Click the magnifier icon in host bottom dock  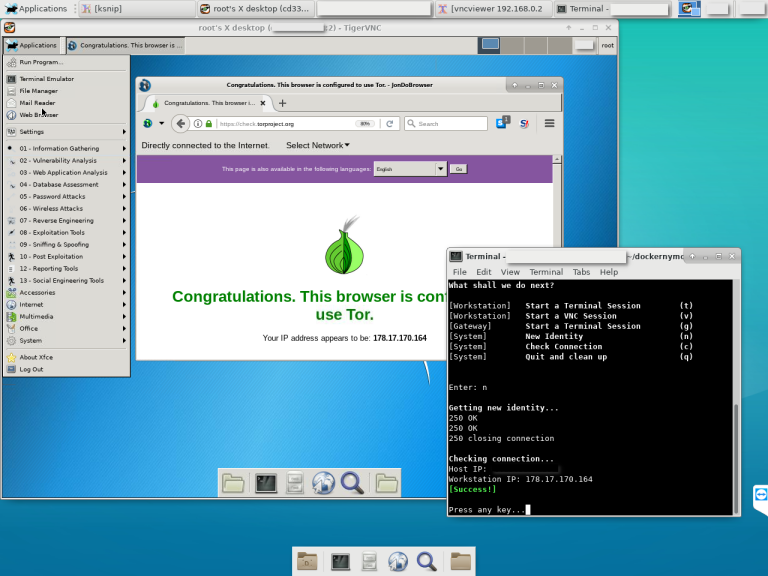point(426,561)
